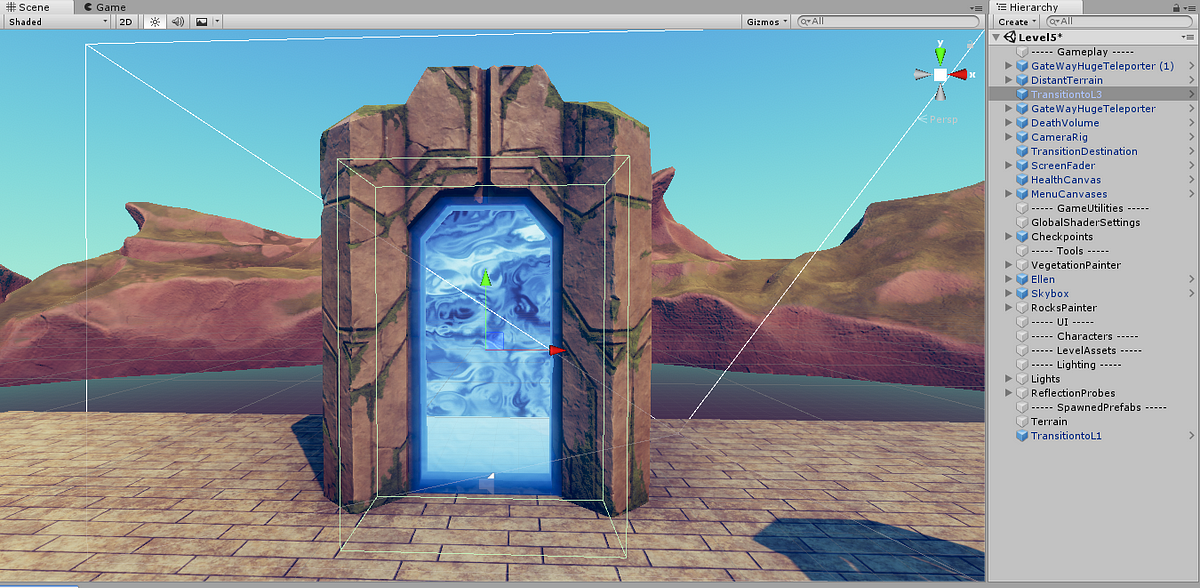Click the ReflectionProbes grey cube icon
1200x588 pixels.
tap(1022, 393)
